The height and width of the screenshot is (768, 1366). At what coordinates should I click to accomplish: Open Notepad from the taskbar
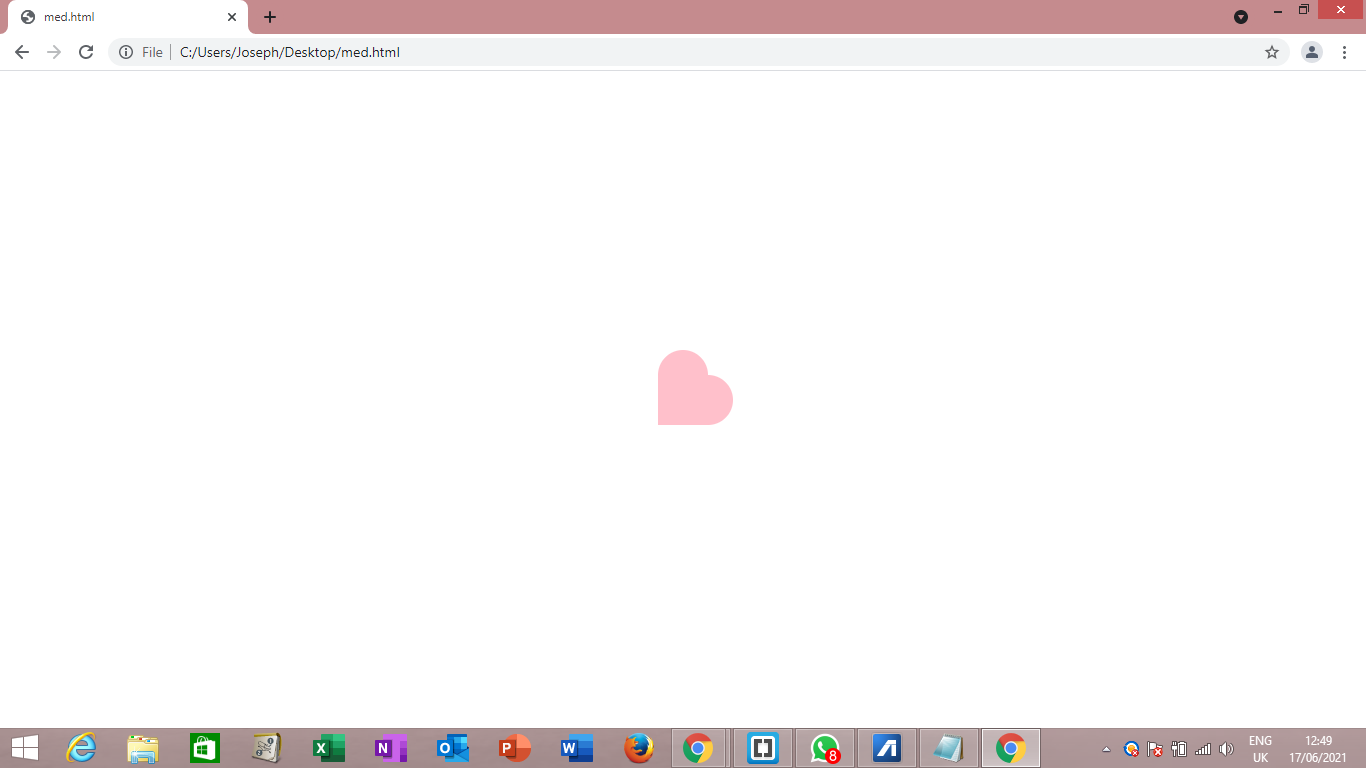point(948,747)
